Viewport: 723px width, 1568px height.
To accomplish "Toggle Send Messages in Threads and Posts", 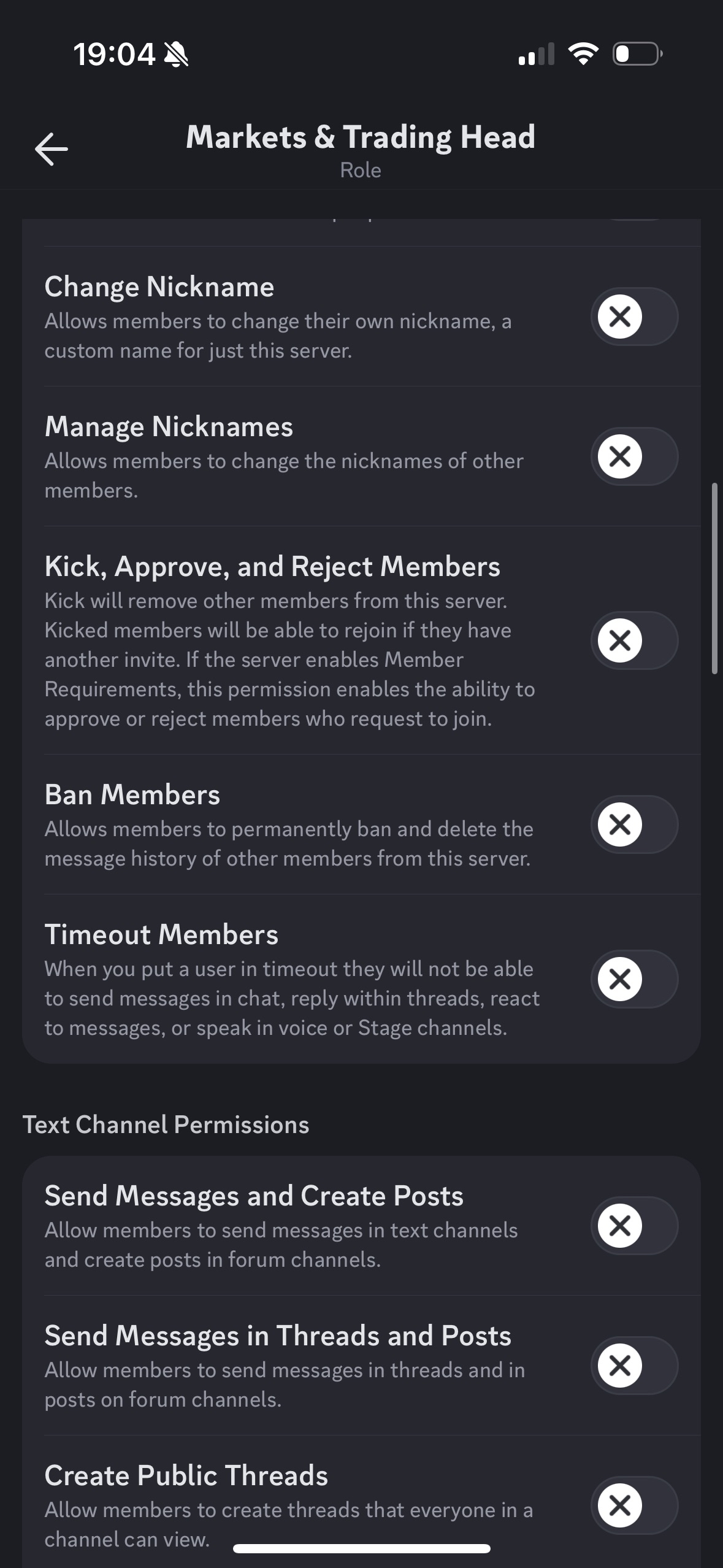I will click(x=634, y=1366).
